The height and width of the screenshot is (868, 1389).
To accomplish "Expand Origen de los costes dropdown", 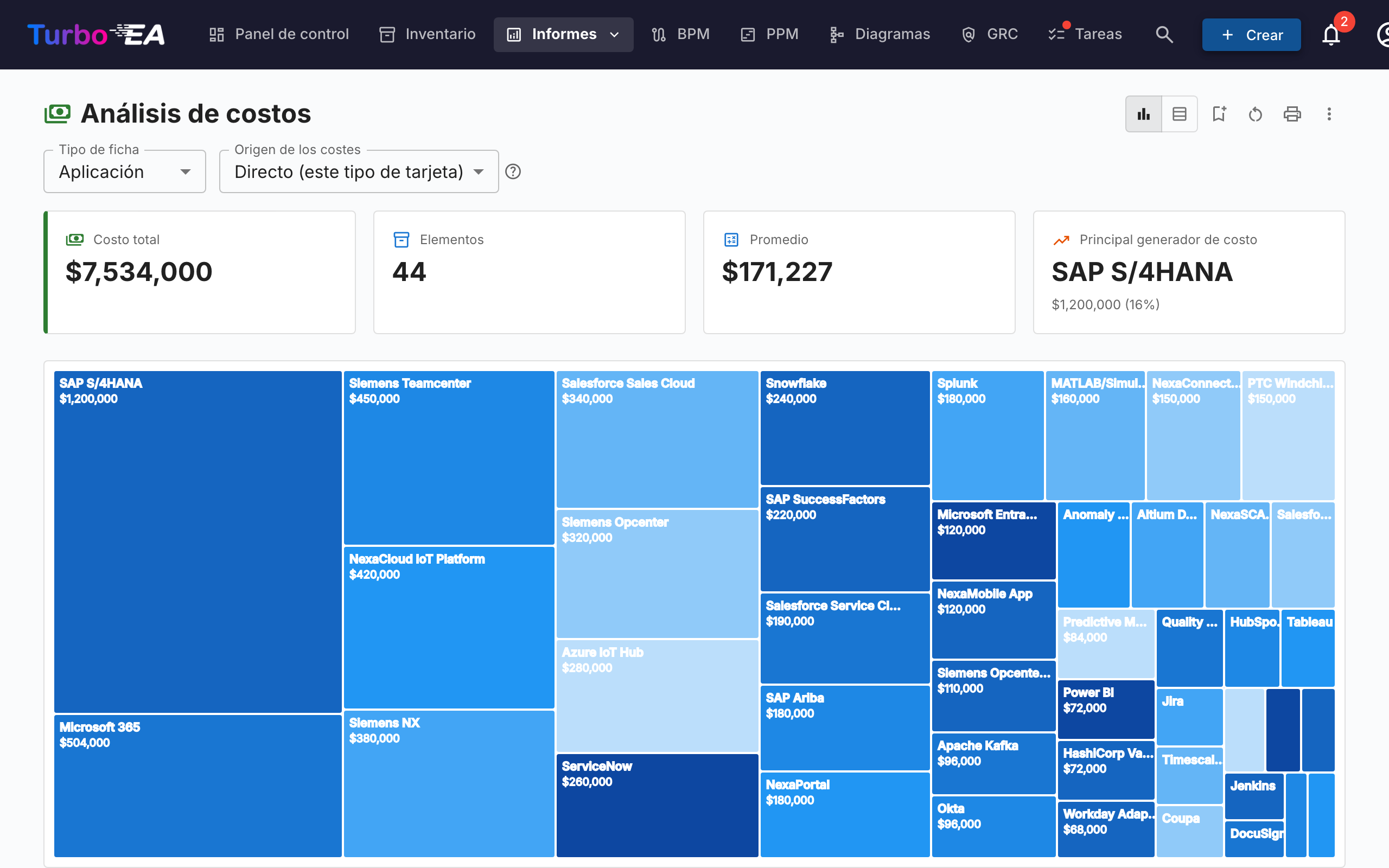I will 359,171.
